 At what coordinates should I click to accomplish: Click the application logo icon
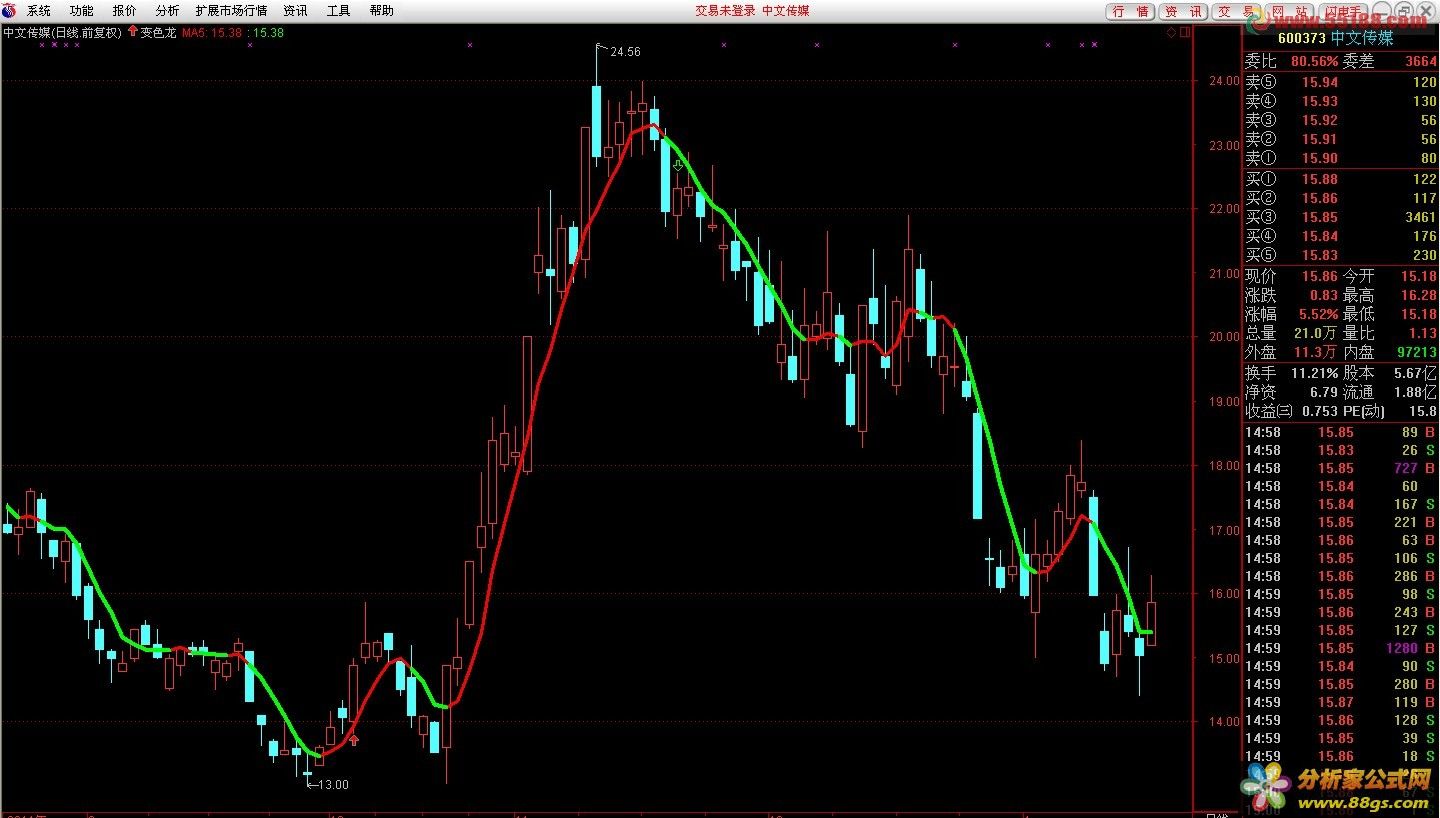point(9,10)
